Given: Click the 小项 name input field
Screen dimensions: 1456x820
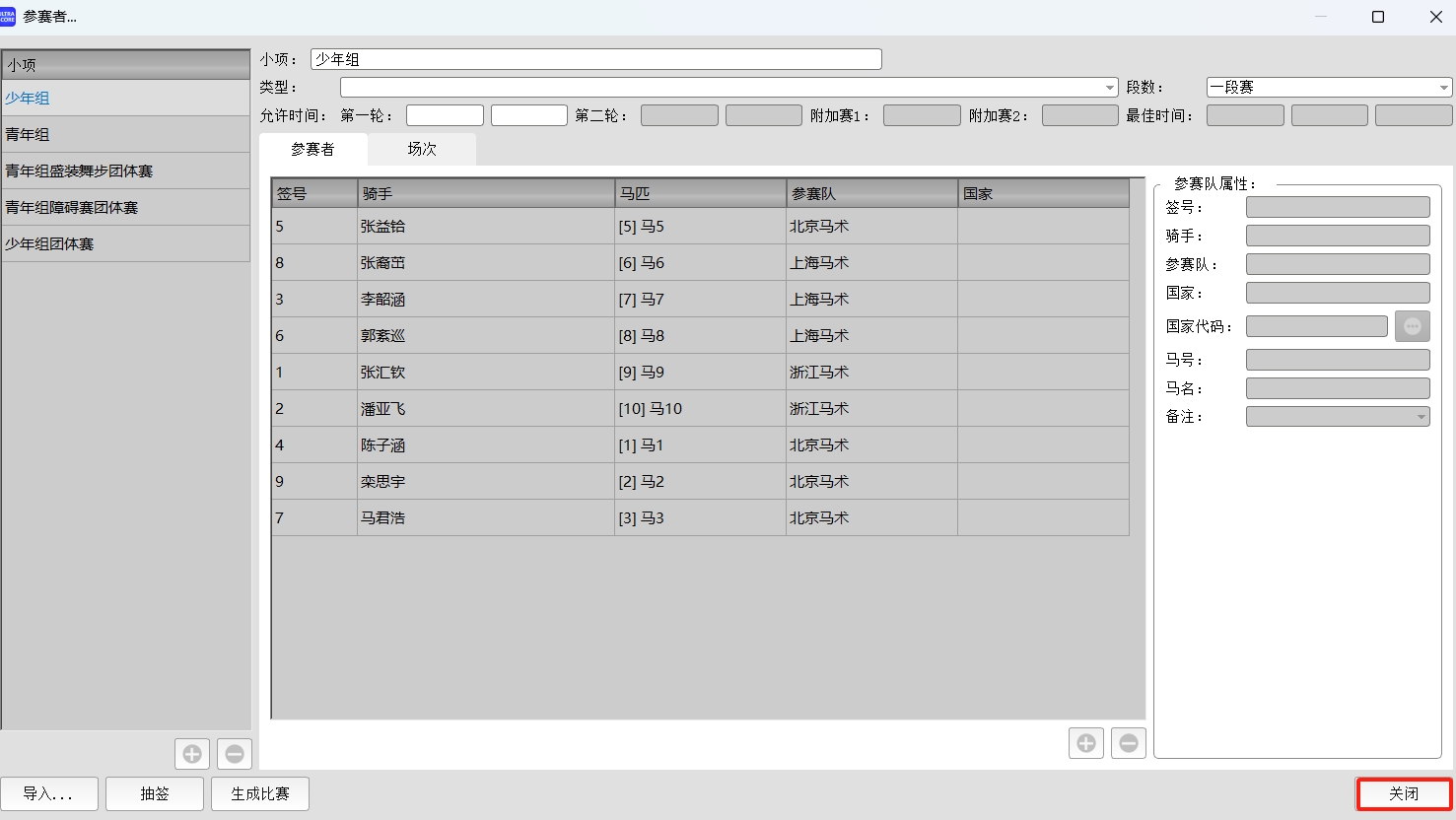Looking at the screenshot, I should click(594, 58).
